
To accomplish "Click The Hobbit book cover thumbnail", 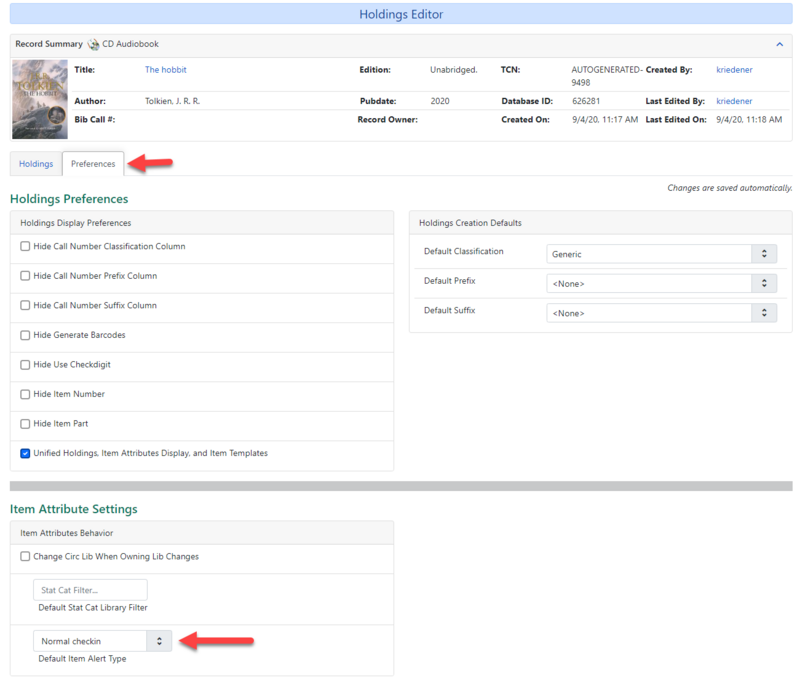I will pos(40,99).
